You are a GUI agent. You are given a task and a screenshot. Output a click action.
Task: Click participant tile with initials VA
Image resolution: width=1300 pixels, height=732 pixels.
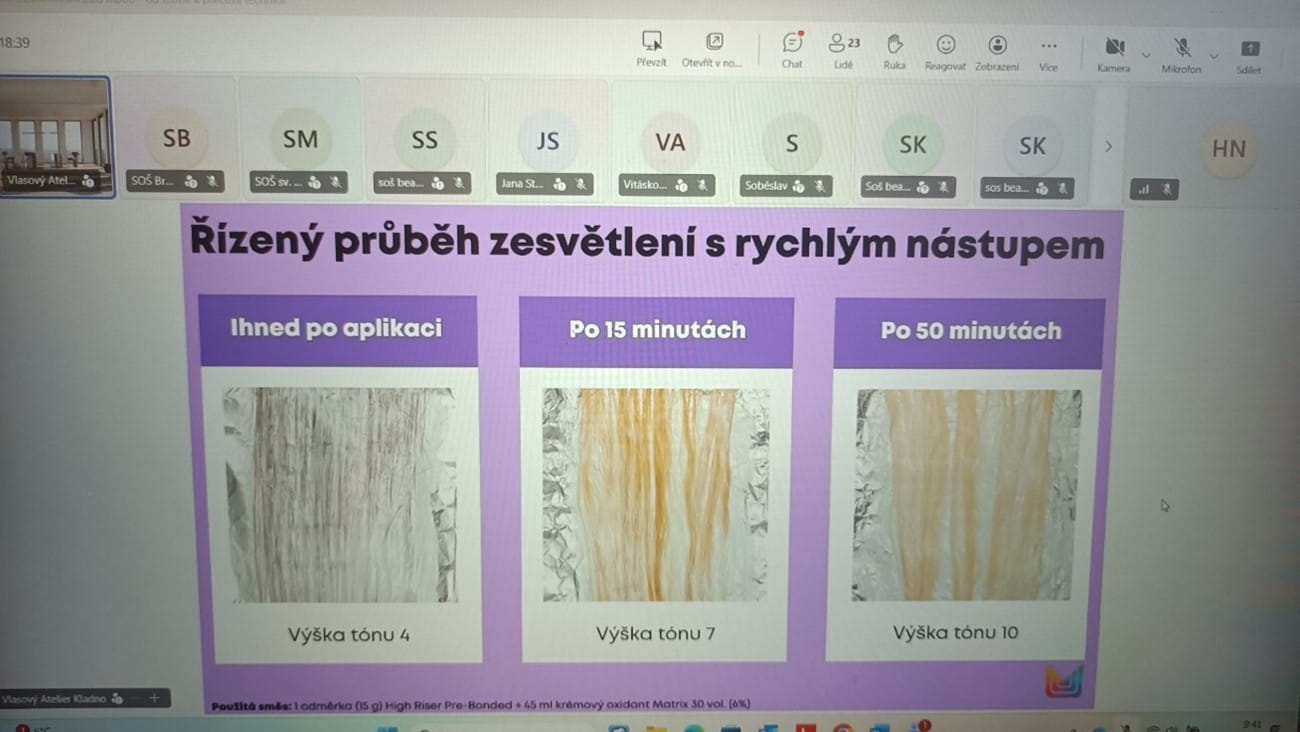click(670, 142)
